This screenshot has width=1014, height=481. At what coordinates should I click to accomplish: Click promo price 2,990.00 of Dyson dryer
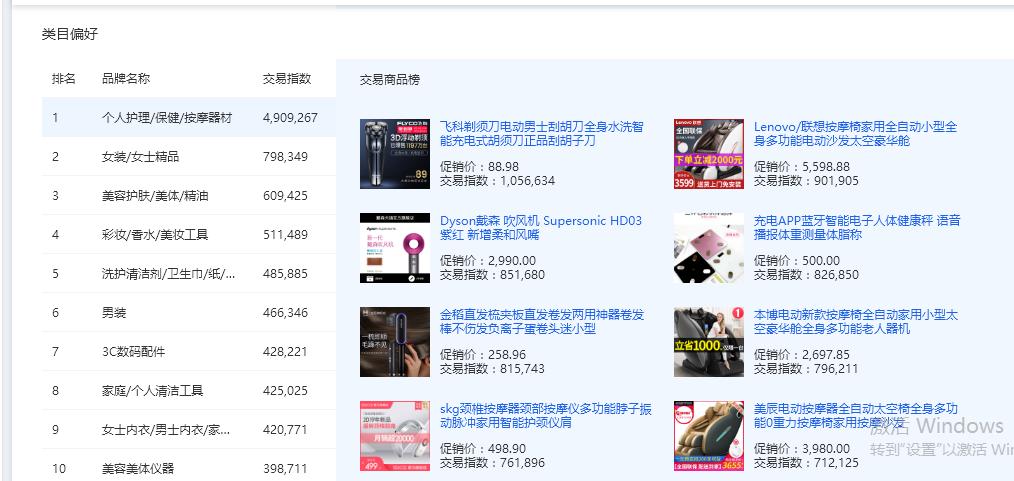click(x=512, y=261)
